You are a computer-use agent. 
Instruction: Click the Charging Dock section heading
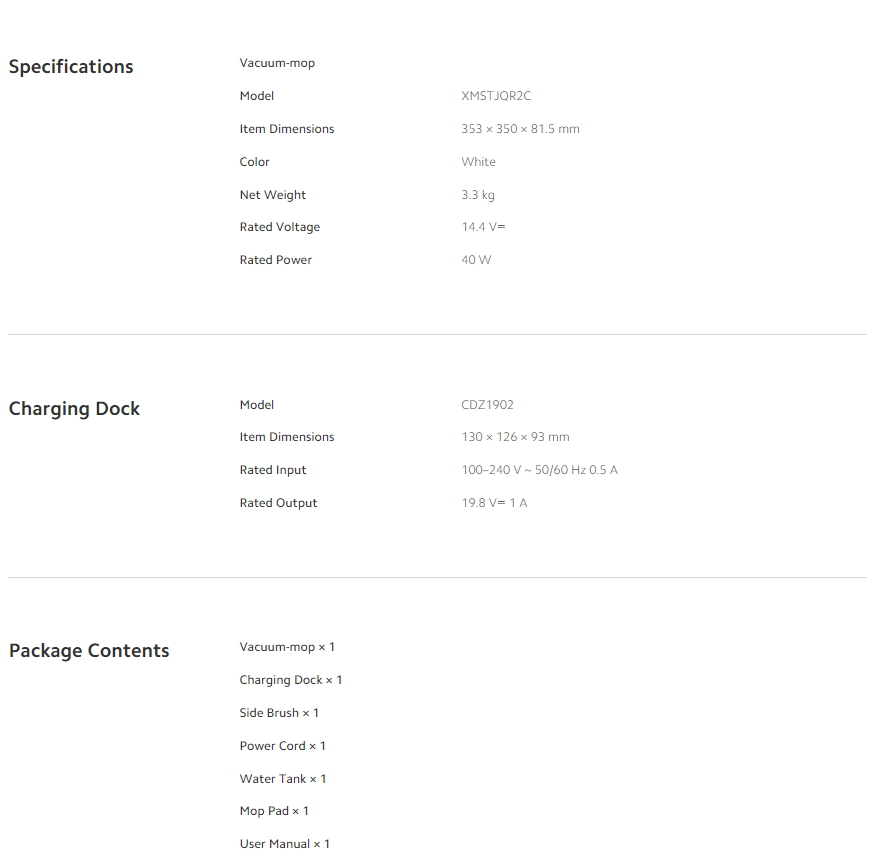click(75, 409)
